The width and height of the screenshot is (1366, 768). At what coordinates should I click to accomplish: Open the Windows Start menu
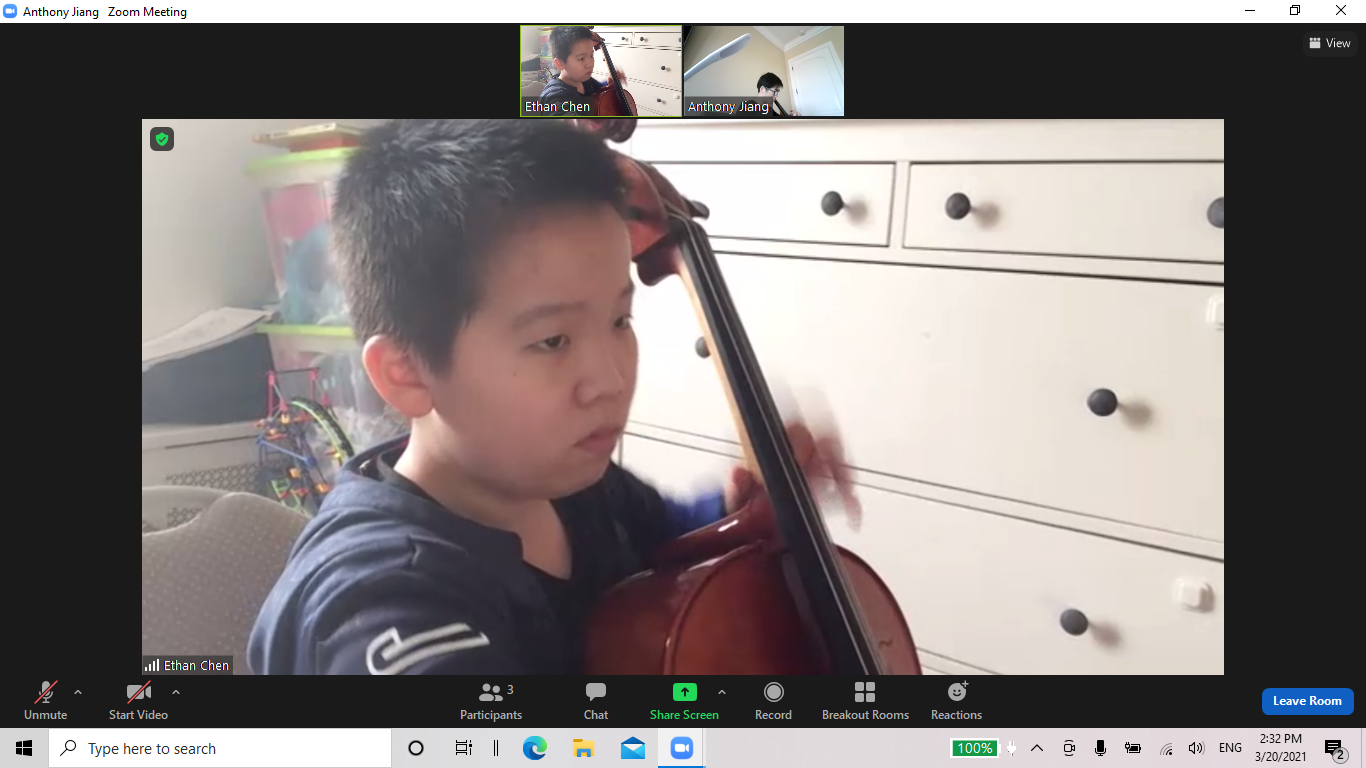click(24, 748)
